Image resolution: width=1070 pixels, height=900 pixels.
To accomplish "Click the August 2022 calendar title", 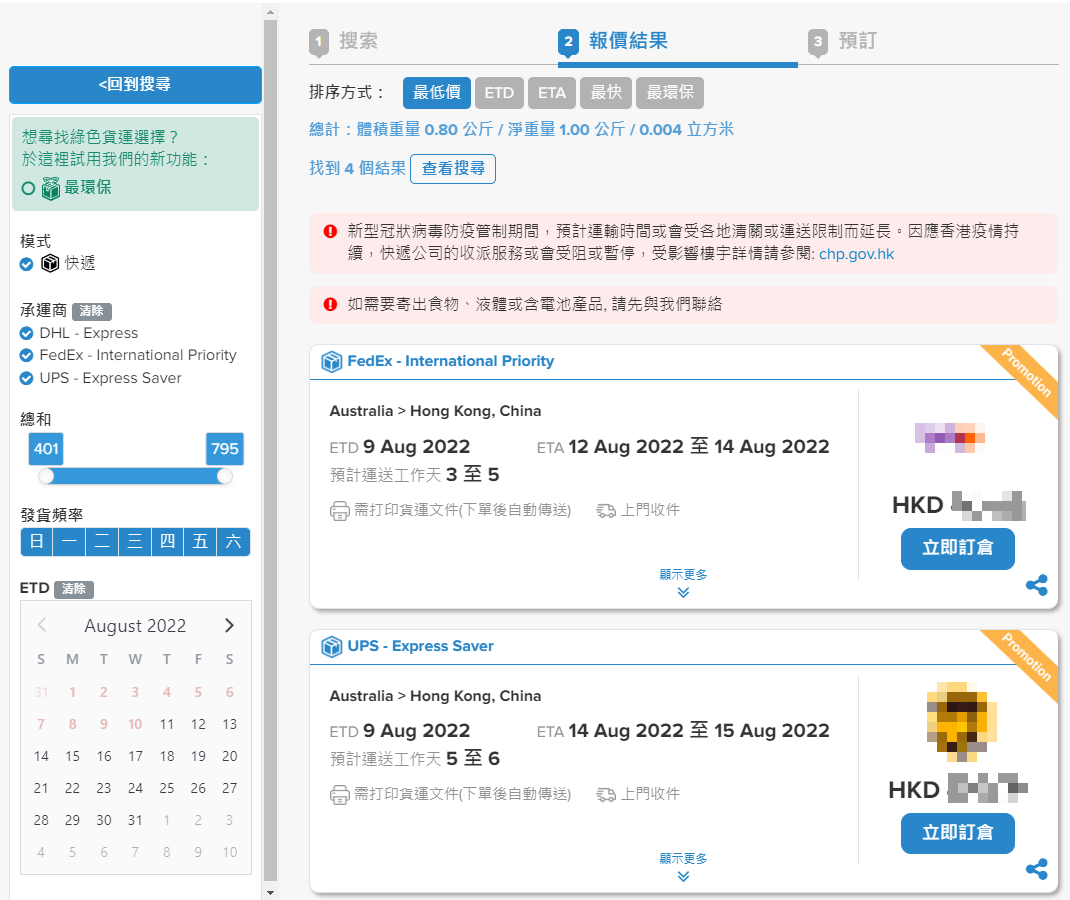I will 135,626.
